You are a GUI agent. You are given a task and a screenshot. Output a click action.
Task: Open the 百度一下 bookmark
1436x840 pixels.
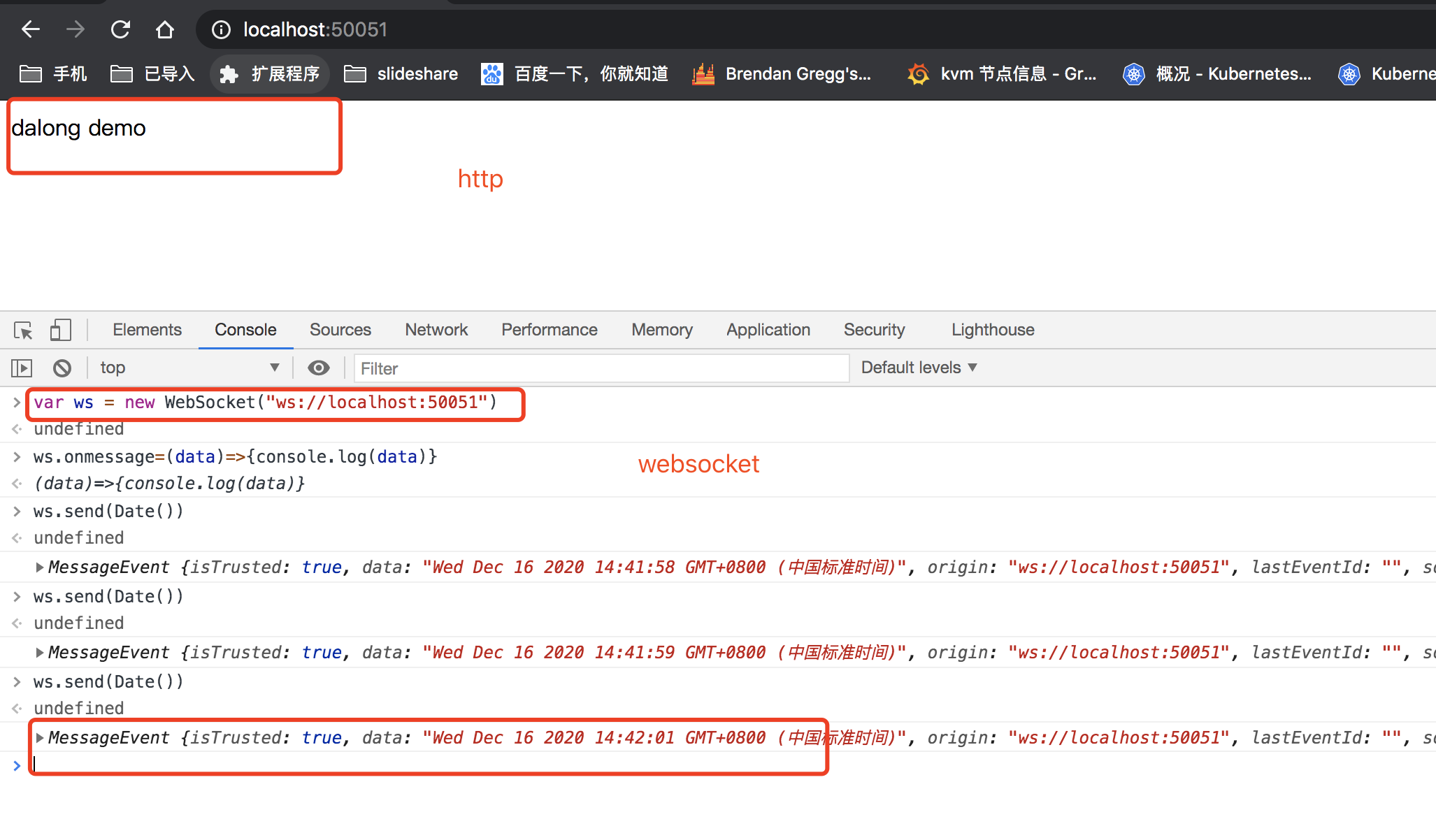[575, 73]
